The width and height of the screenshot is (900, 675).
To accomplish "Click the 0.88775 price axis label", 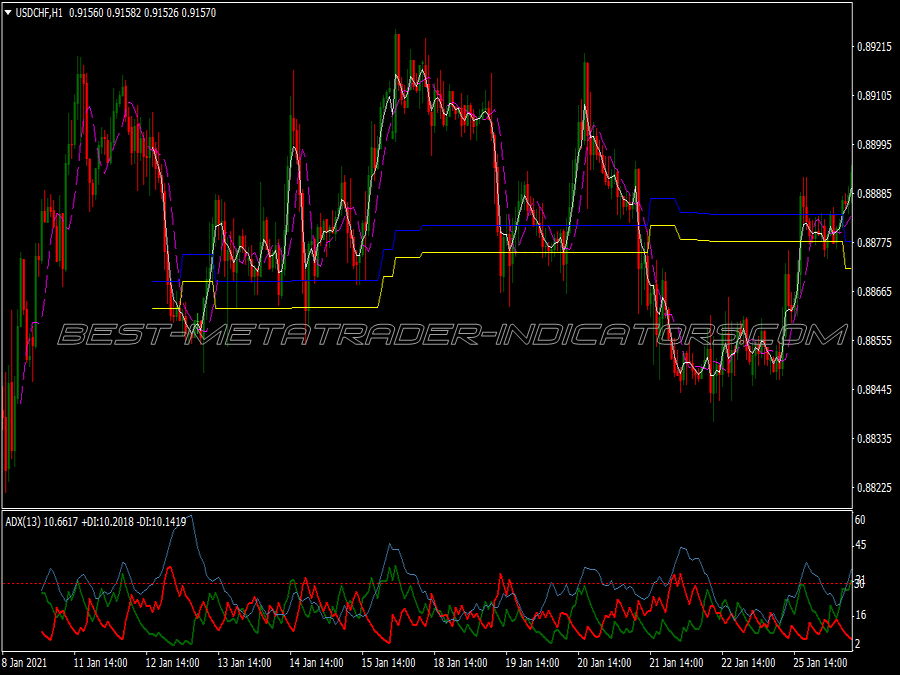I will (x=874, y=243).
